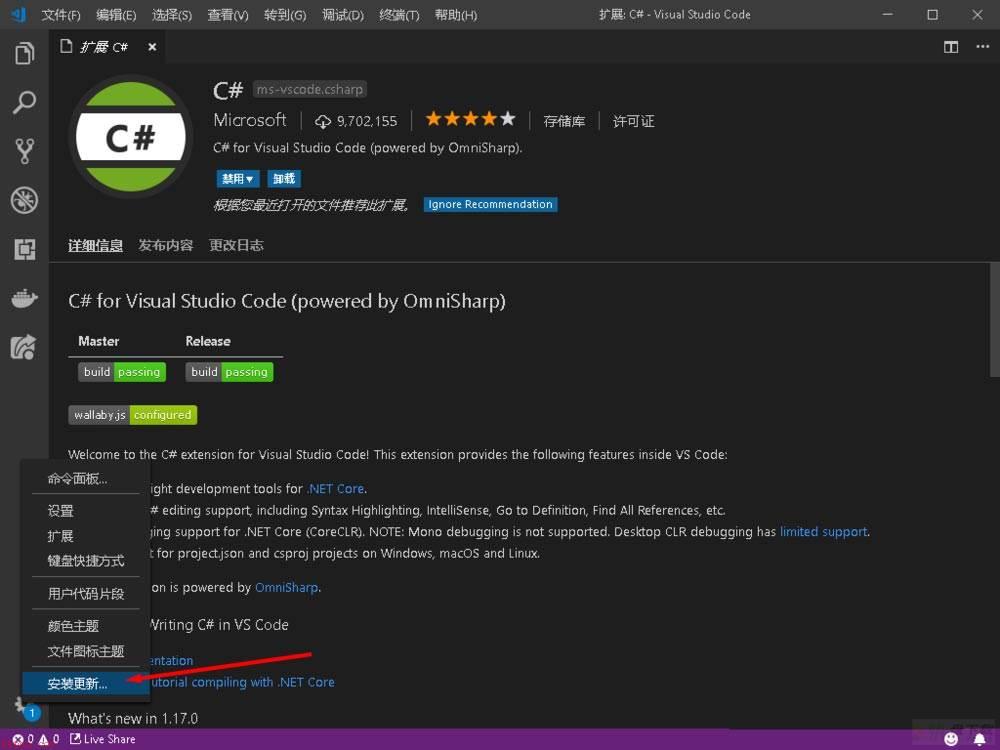Click the feedback smiley icon
This screenshot has height=750, width=1000.
click(x=951, y=739)
